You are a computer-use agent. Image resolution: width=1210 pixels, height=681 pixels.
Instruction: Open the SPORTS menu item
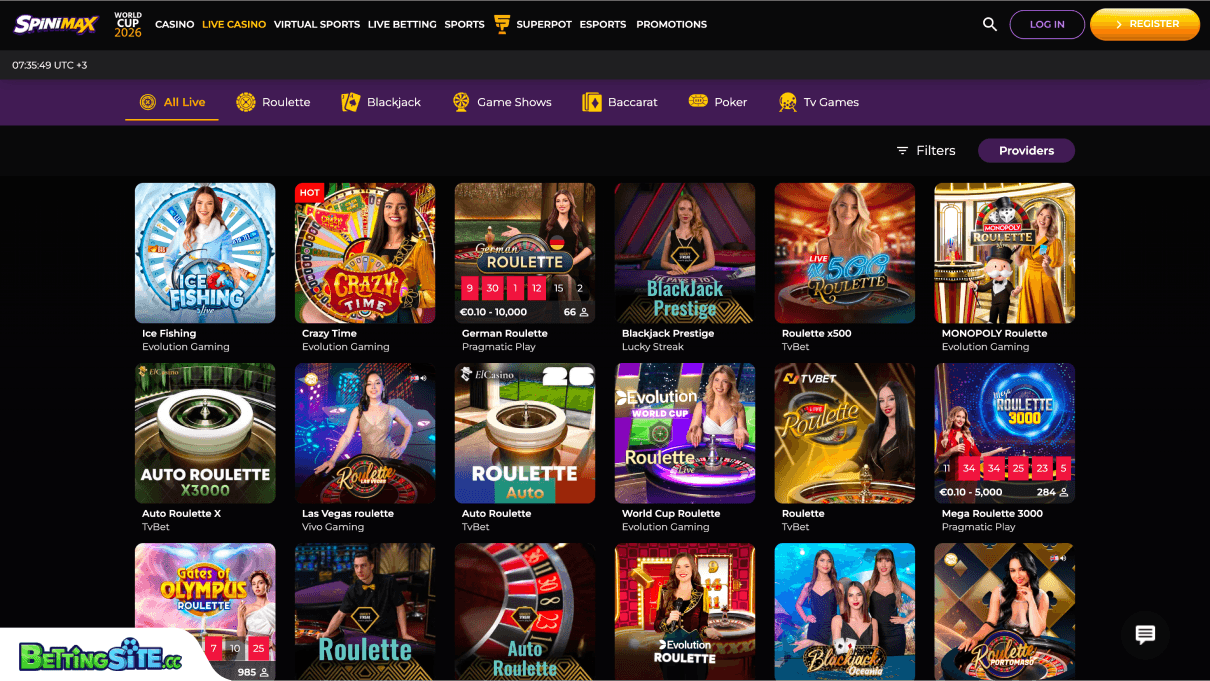(465, 24)
